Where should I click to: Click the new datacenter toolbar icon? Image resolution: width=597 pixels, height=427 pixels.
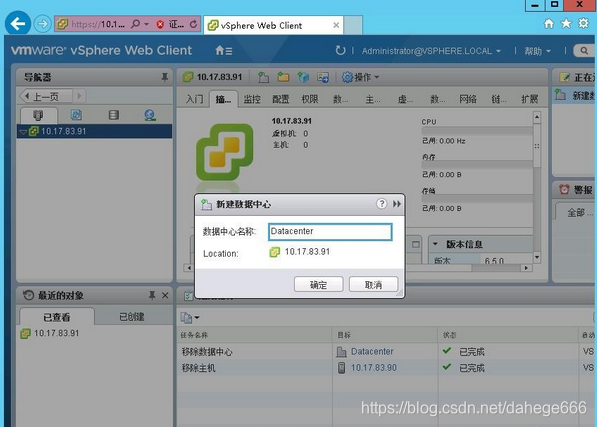pos(263,77)
